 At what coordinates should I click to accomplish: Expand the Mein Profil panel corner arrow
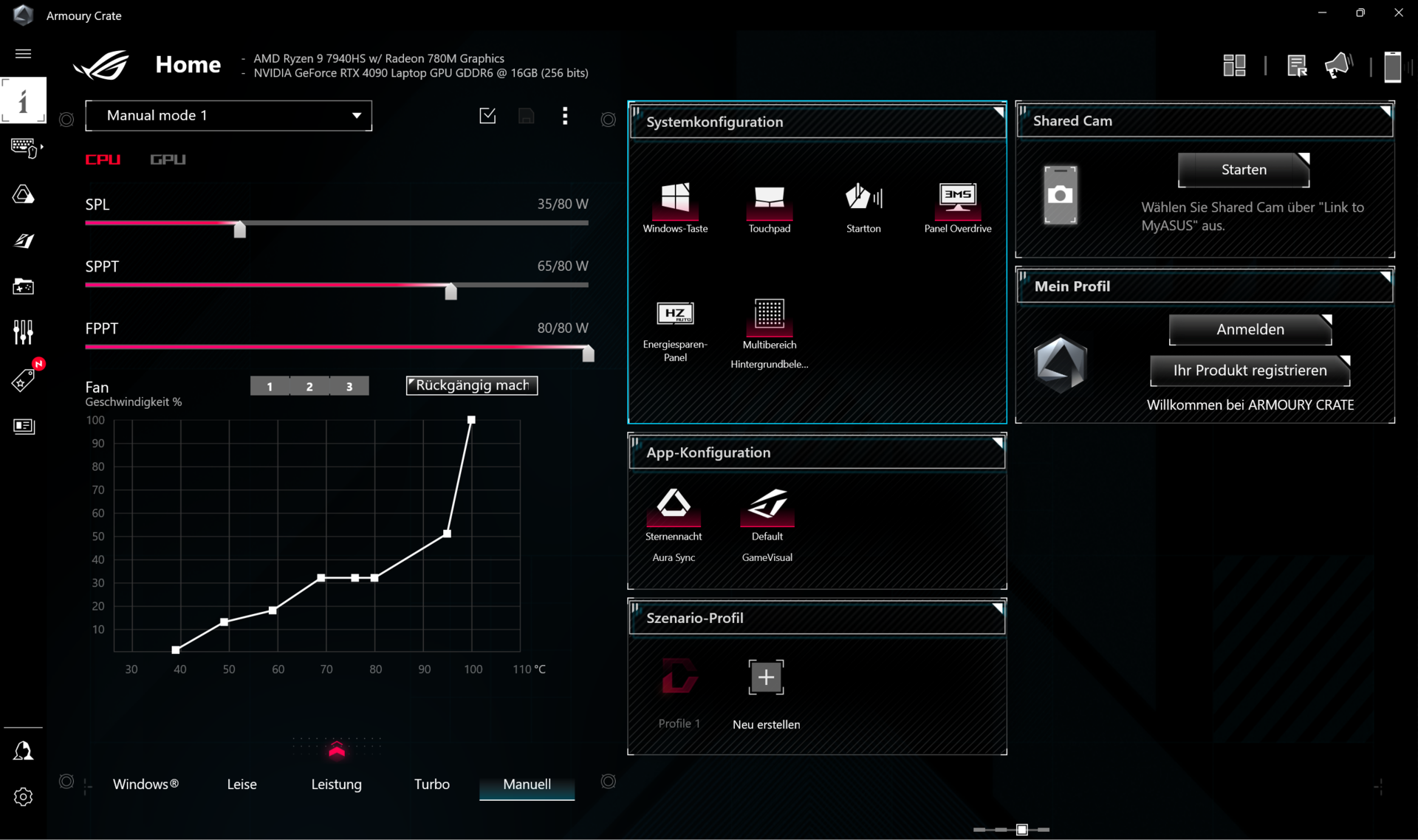[x=1386, y=277]
